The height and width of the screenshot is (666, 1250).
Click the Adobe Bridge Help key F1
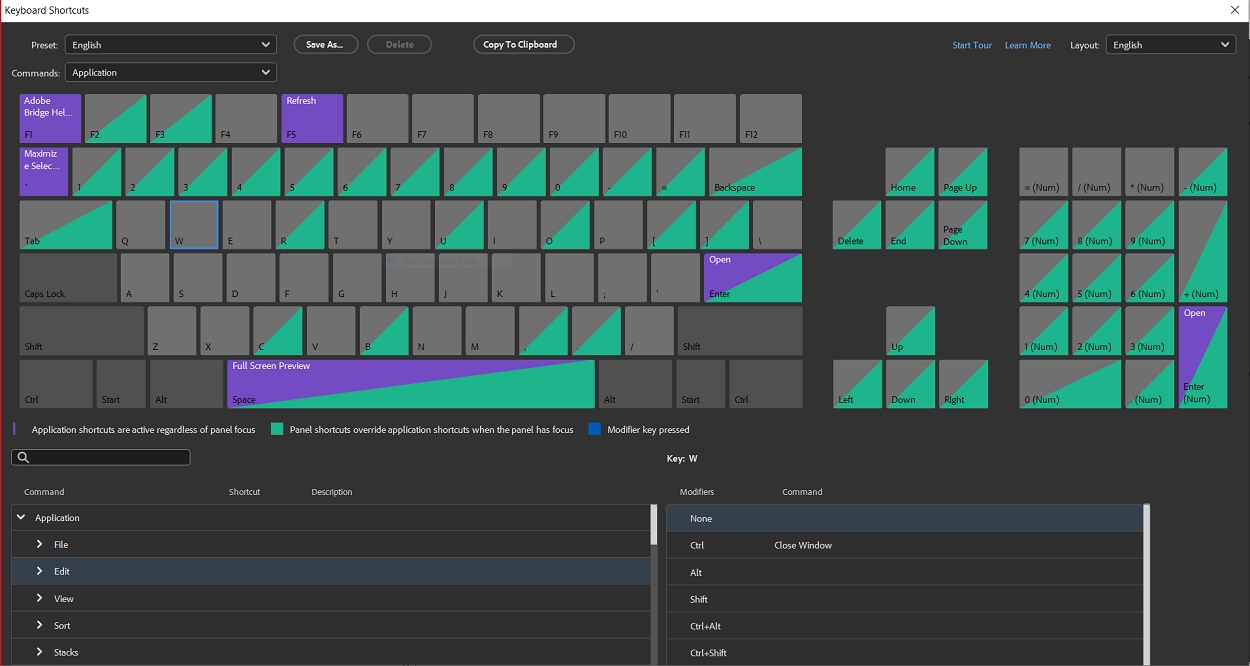click(x=48, y=118)
